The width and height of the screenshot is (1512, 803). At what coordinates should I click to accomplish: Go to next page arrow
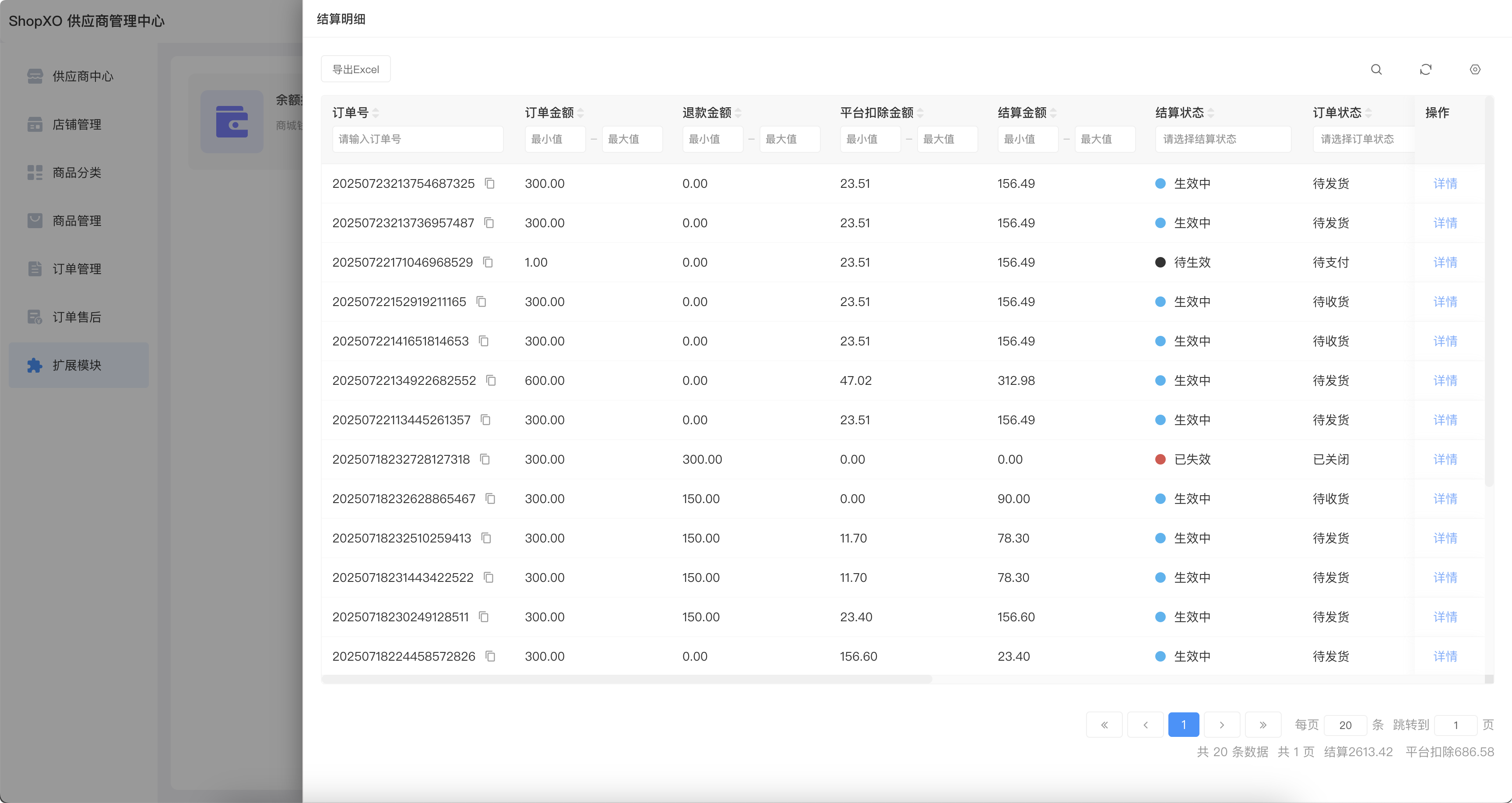pos(1221,724)
